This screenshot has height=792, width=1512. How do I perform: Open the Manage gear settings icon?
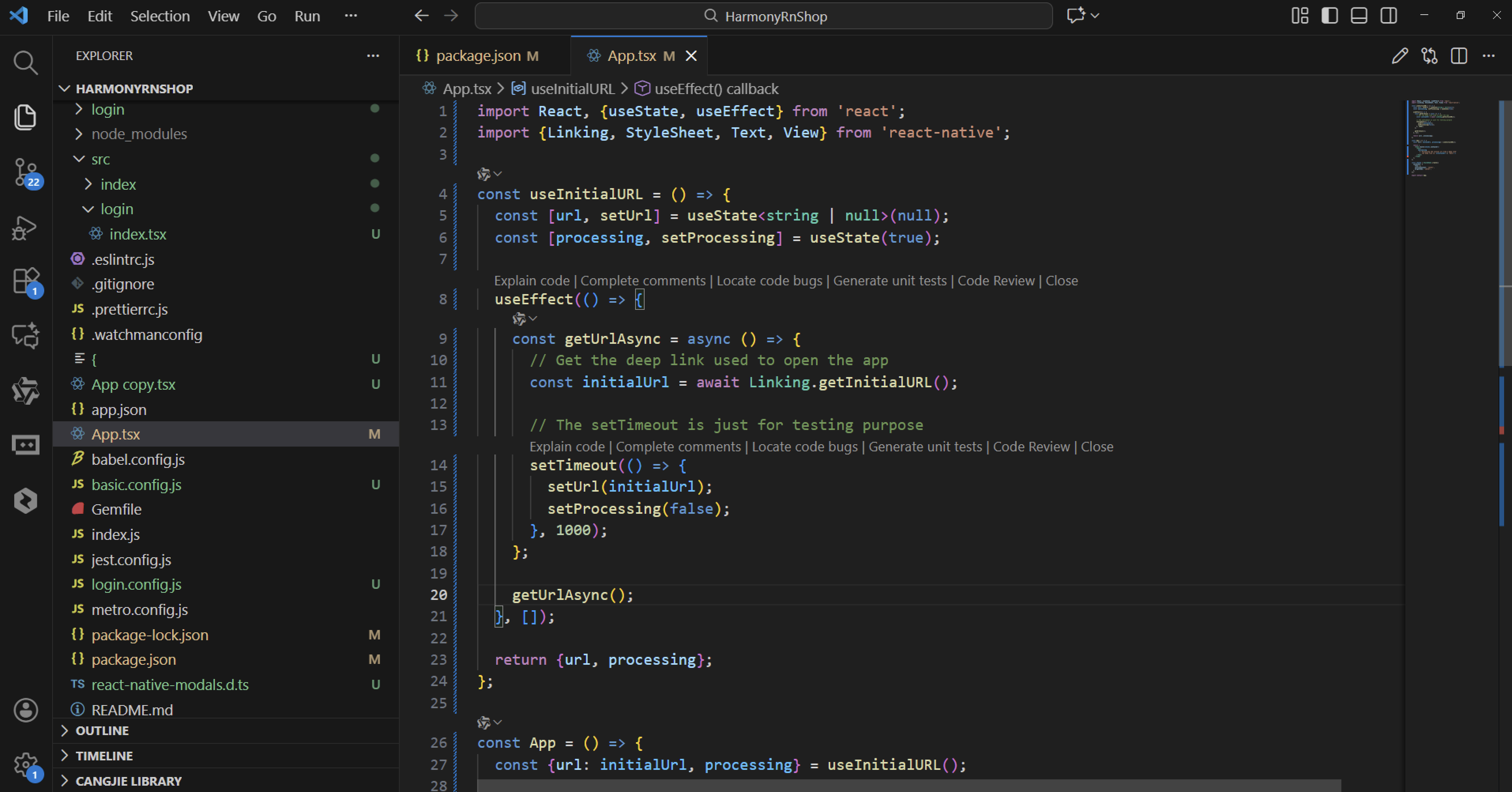pos(25,764)
